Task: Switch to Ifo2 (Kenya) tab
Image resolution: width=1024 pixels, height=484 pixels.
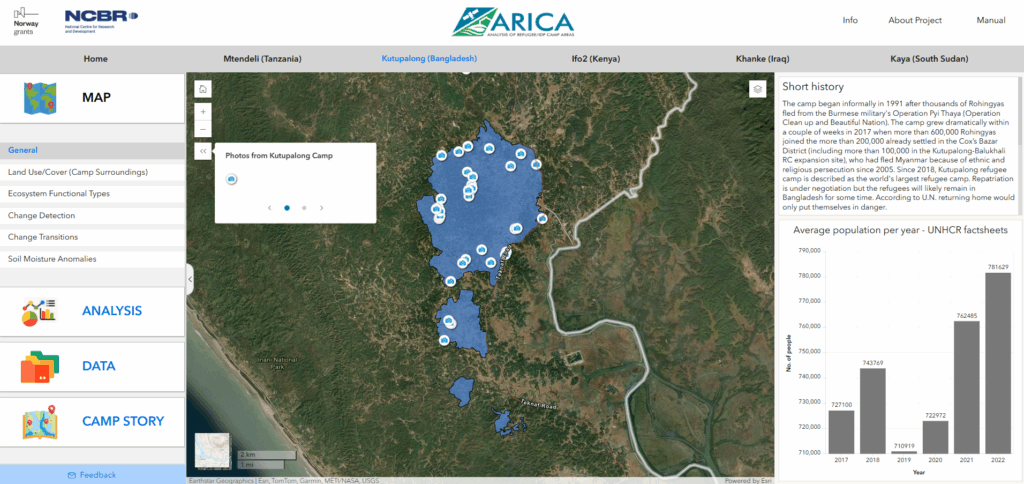Action: click(596, 59)
